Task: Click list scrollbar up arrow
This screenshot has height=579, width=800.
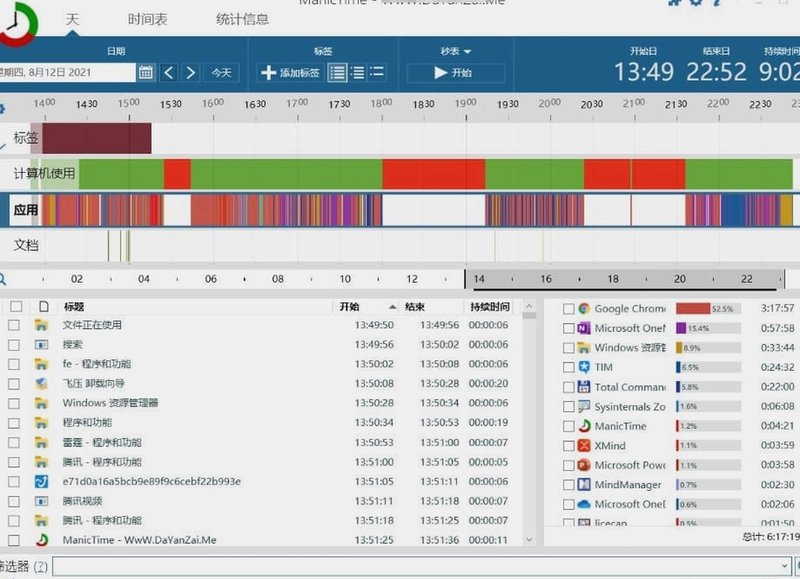Action: tap(529, 307)
